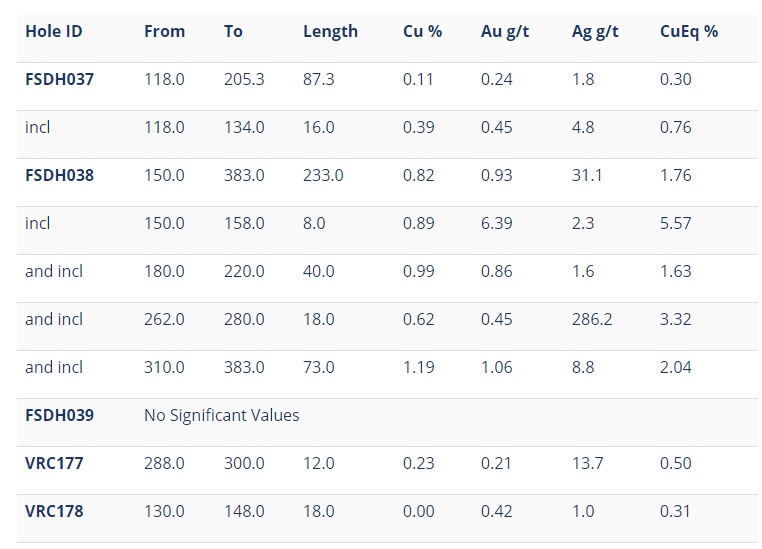Viewport: 762px width, 549px height.
Task: Click the Ag g/t header cell
Action: (x=595, y=32)
